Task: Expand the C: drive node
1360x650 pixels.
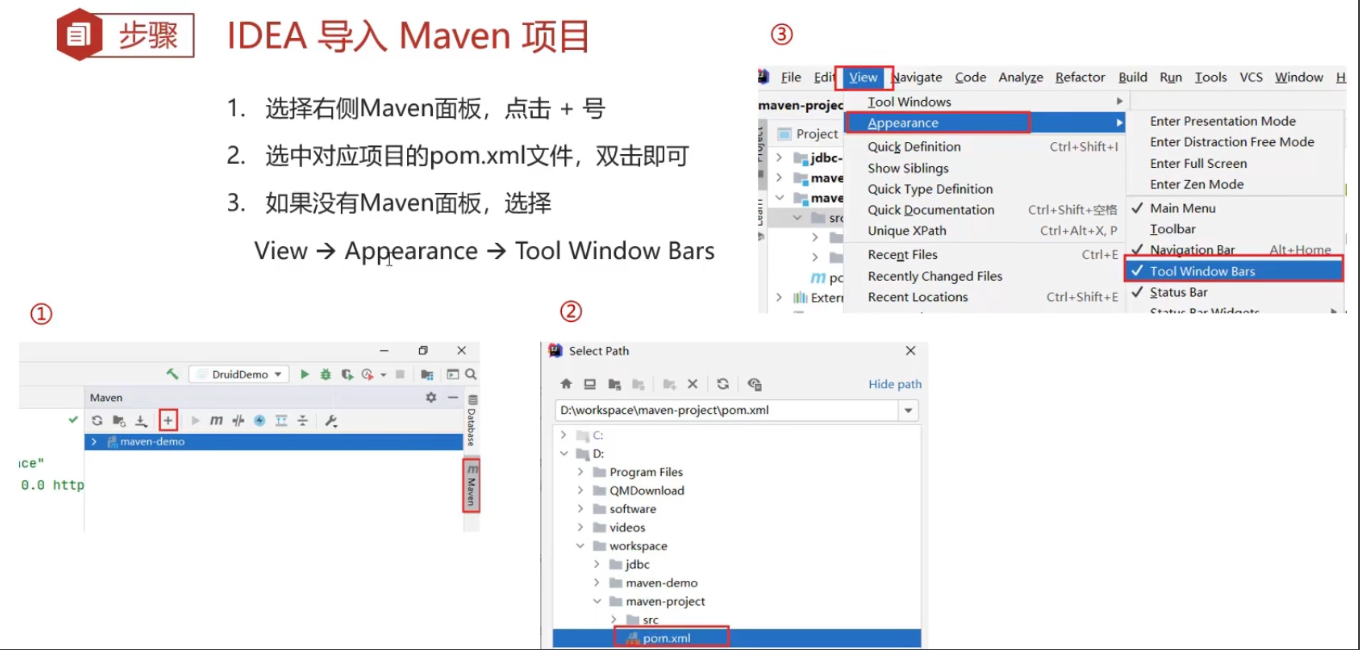Action: click(563, 435)
